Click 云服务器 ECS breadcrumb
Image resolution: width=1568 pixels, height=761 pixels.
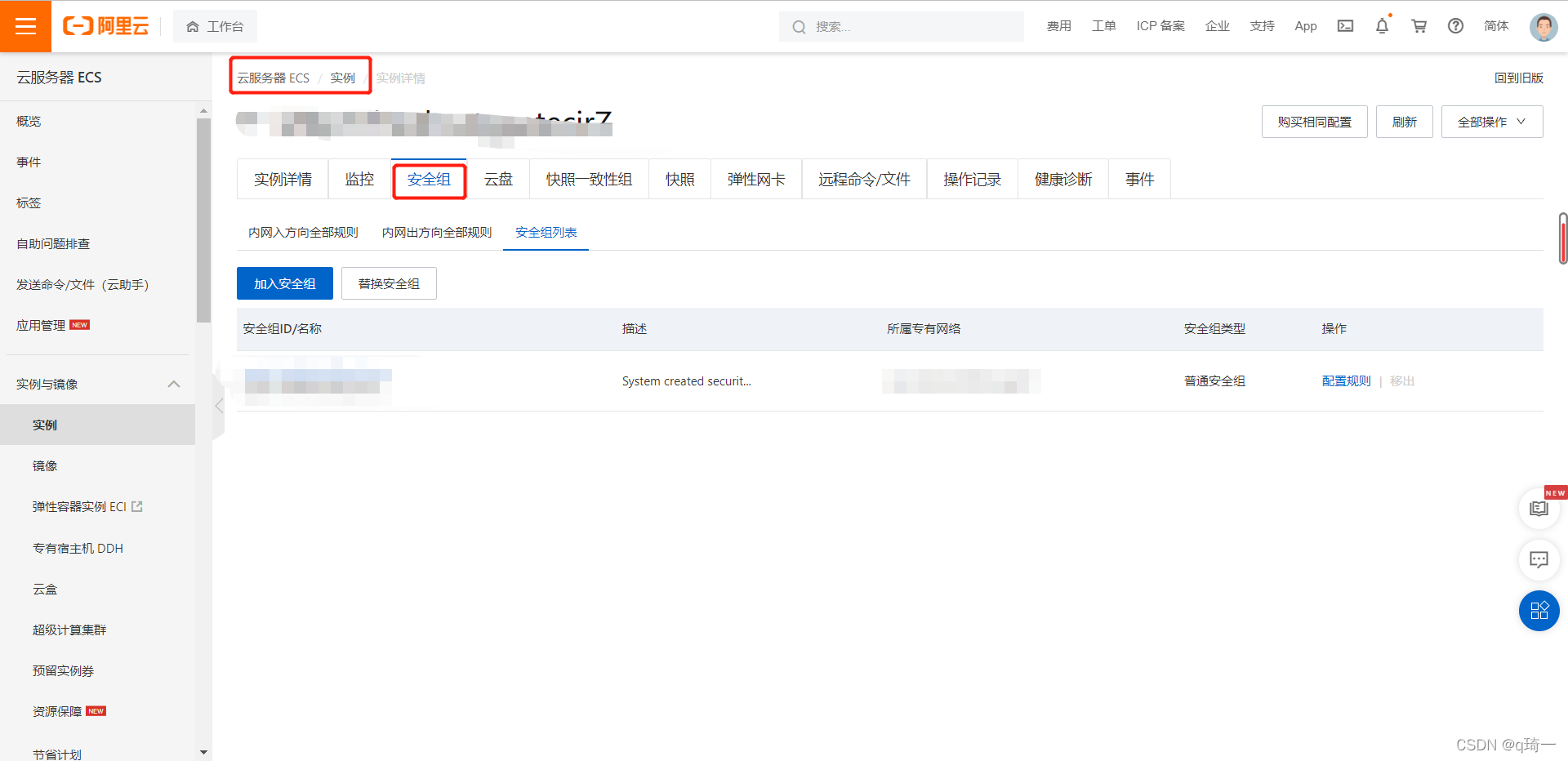pos(274,78)
